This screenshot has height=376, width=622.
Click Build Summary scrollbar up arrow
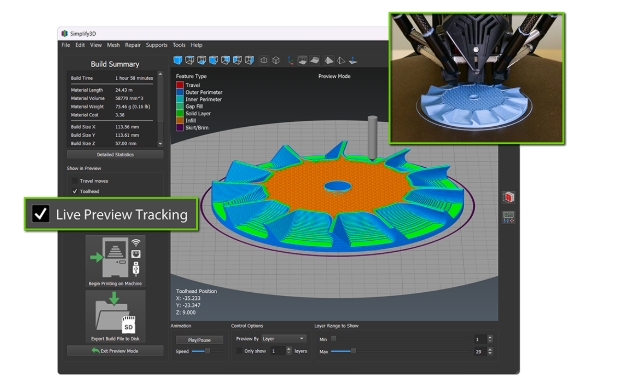tap(160, 74)
